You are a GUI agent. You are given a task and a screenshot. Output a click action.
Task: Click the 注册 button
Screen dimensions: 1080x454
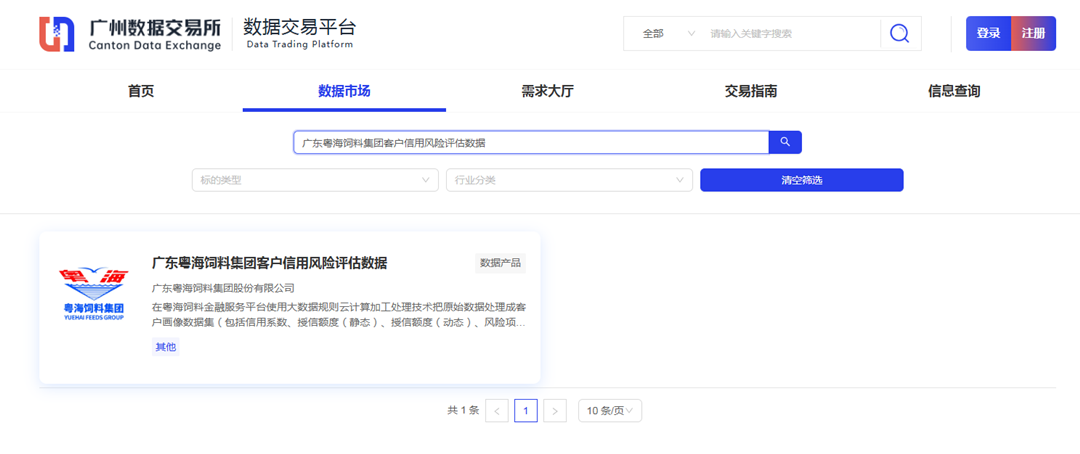pos(1033,33)
